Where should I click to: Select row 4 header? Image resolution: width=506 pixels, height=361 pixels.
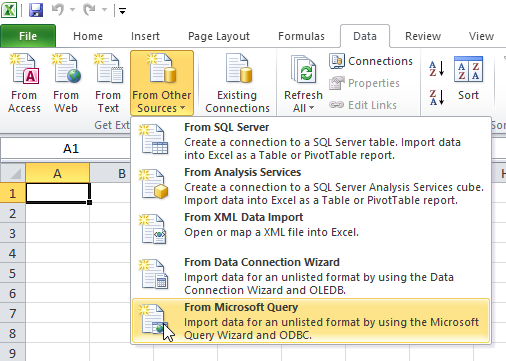tap(13, 253)
